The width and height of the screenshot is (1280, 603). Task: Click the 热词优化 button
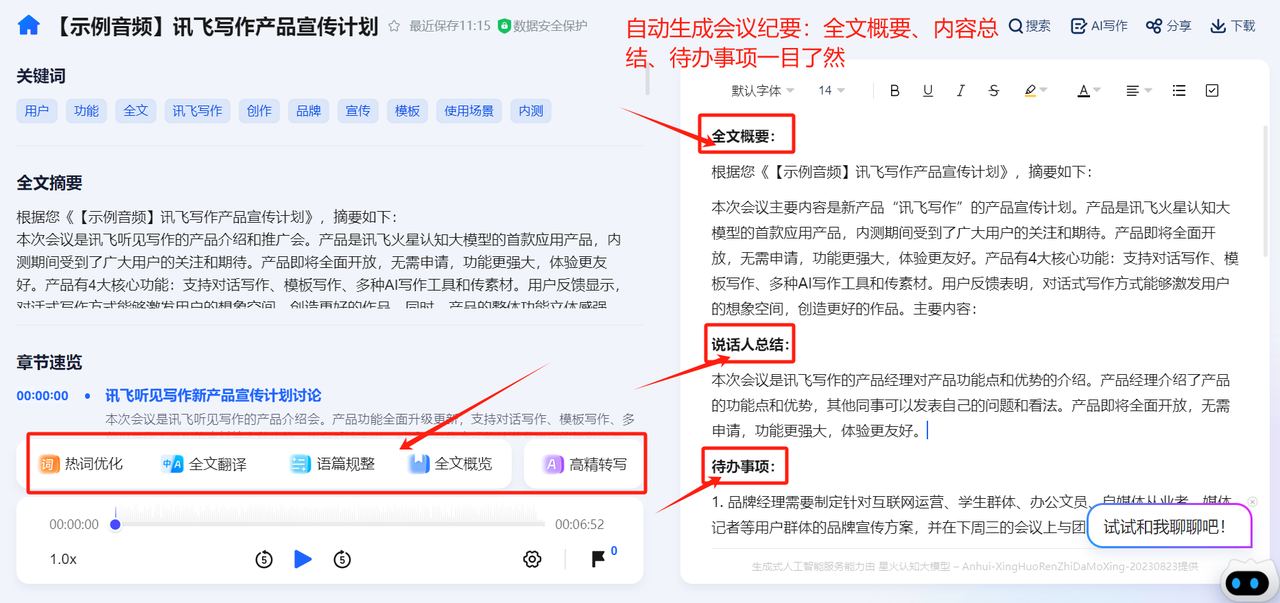click(80, 464)
